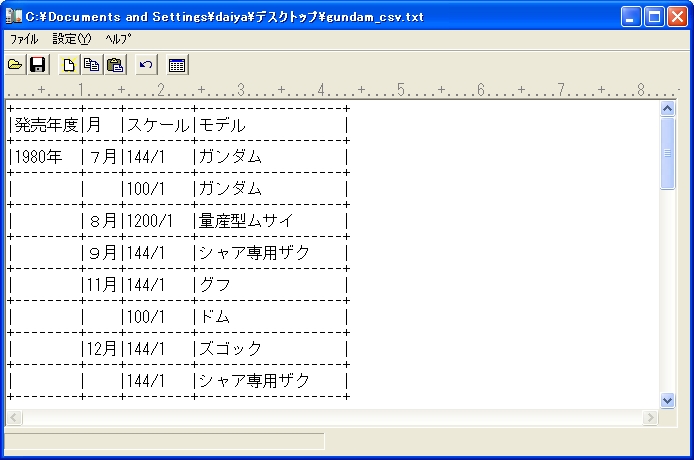The height and width of the screenshot is (460, 694).
Task: Click the vertical scrollbar thumb
Action: click(667, 153)
